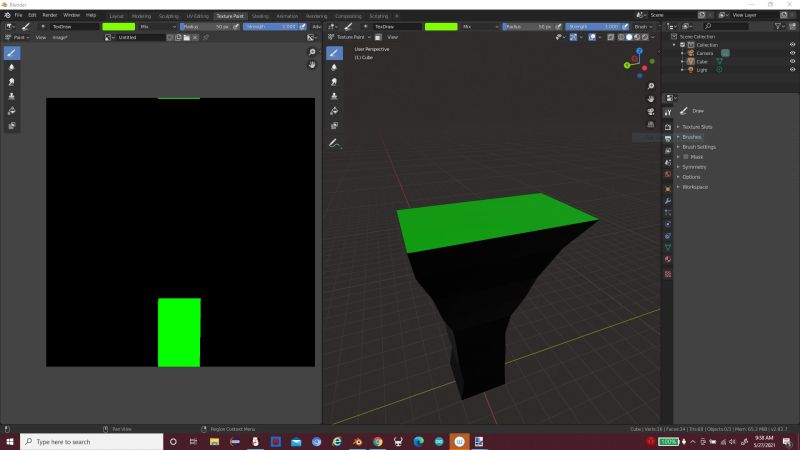Expand the Symmetry panel
The height and width of the screenshot is (450, 800).
tap(694, 167)
